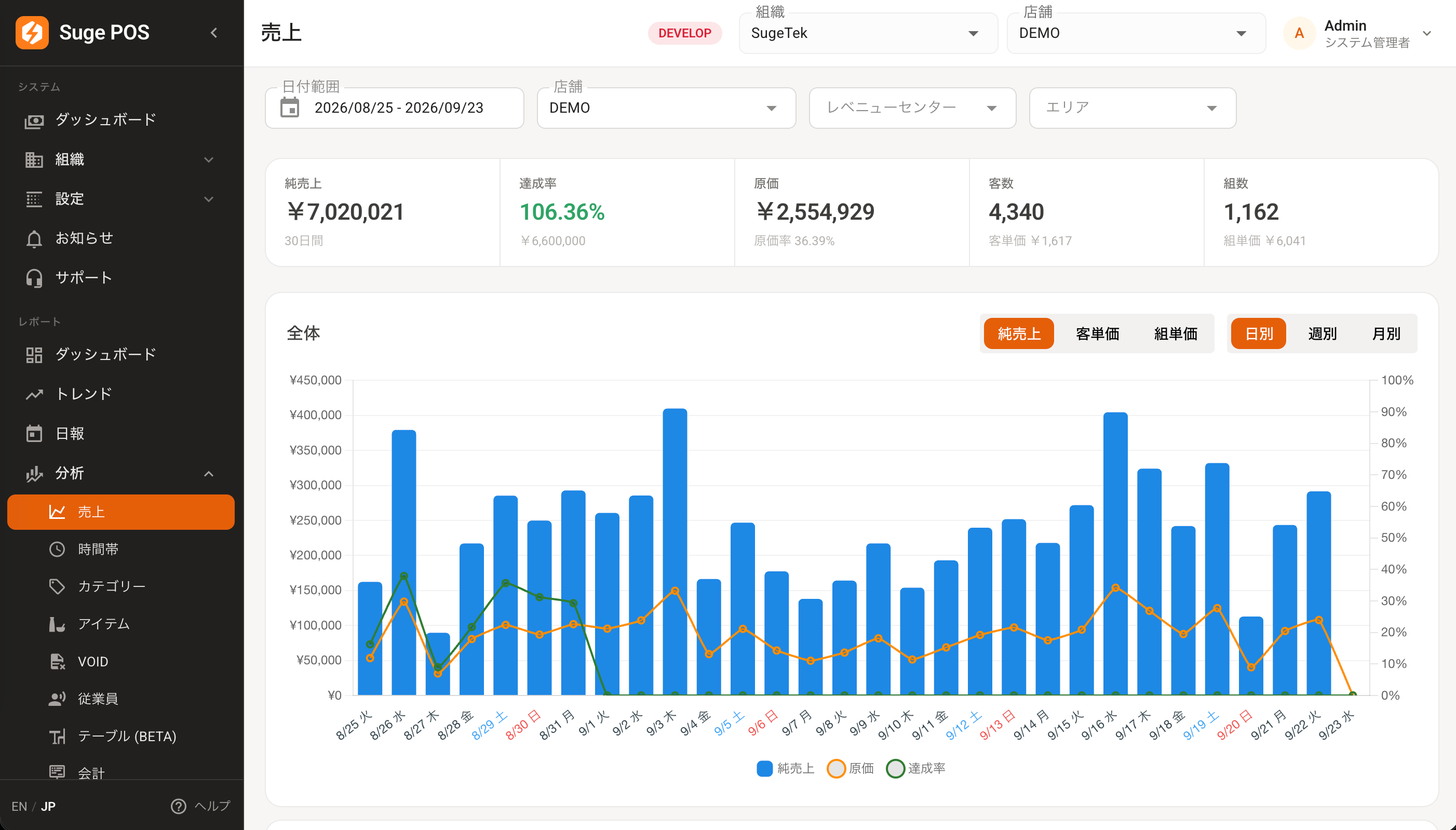Click the Suge POS logo icon

[x=32, y=33]
